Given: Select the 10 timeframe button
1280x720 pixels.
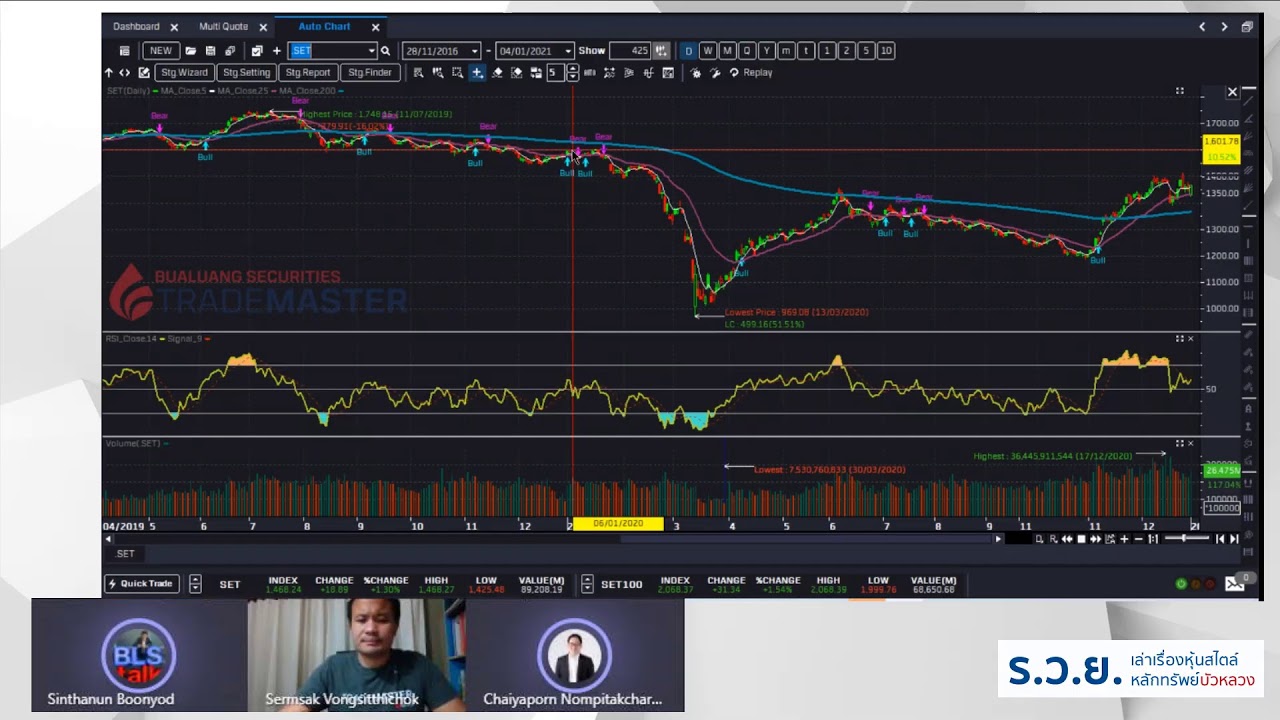Looking at the screenshot, I should point(886,51).
